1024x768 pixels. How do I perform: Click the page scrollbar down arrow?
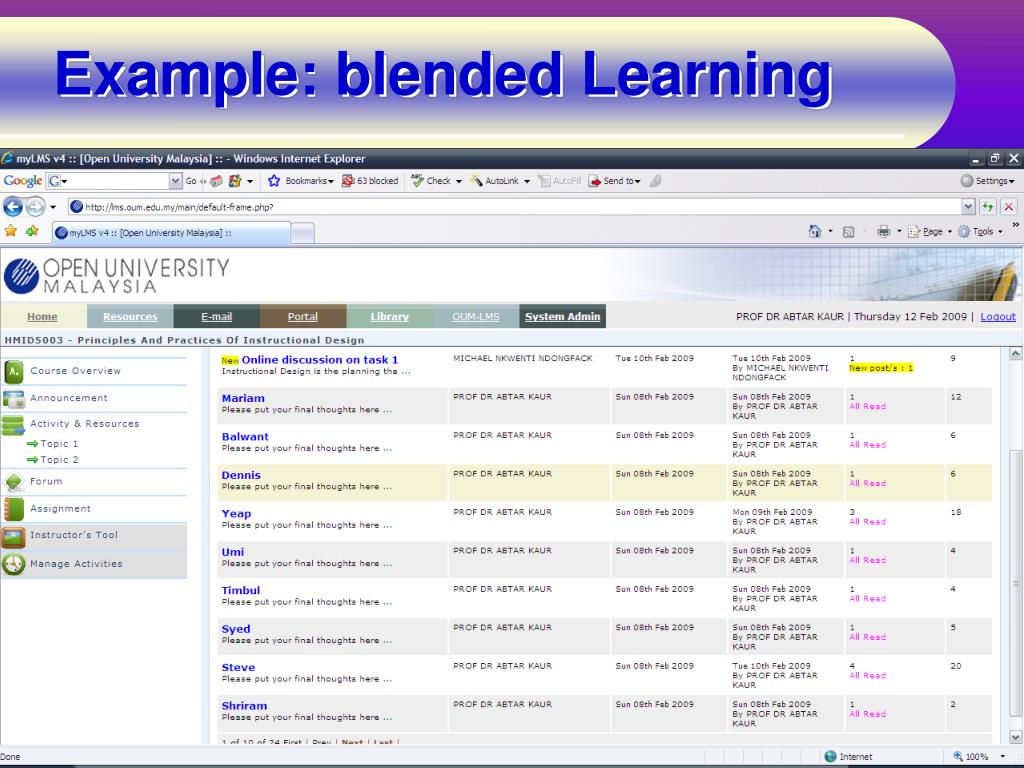pyautogui.click(x=1016, y=737)
